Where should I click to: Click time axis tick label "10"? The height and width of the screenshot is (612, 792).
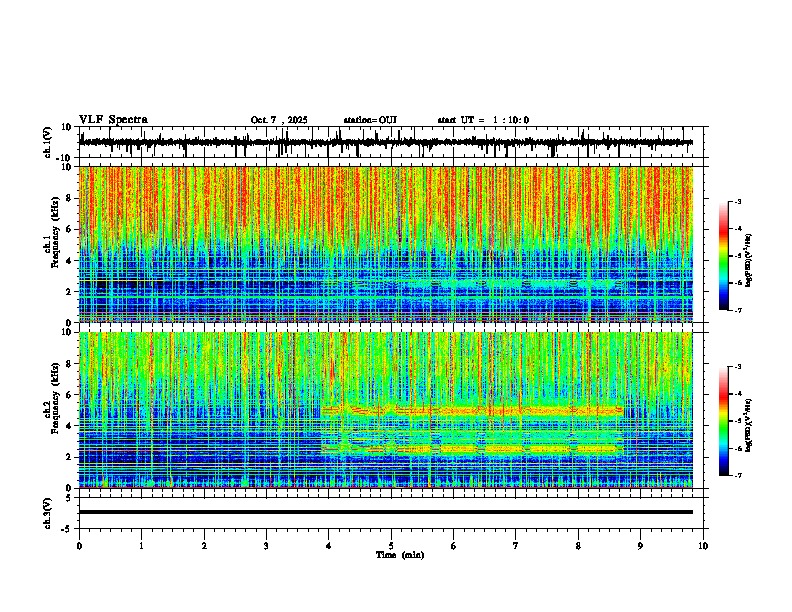(x=703, y=546)
